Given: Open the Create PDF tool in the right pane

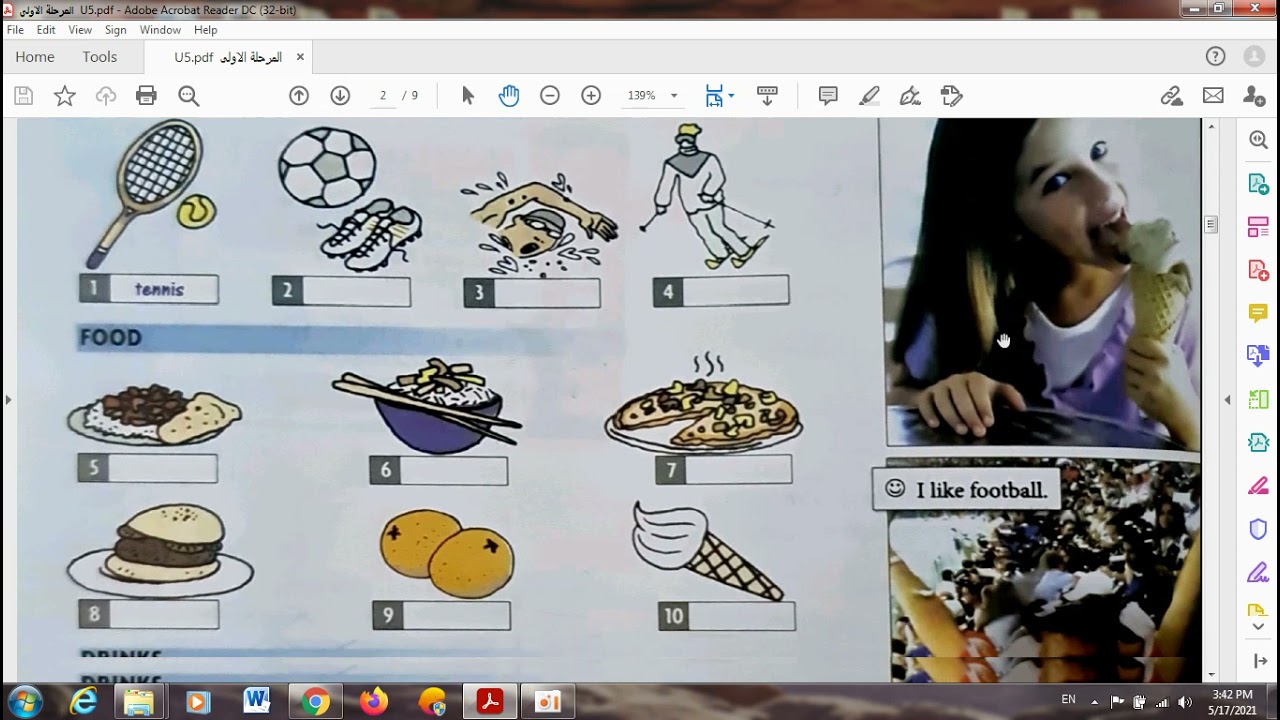Looking at the screenshot, I should point(1259,270).
